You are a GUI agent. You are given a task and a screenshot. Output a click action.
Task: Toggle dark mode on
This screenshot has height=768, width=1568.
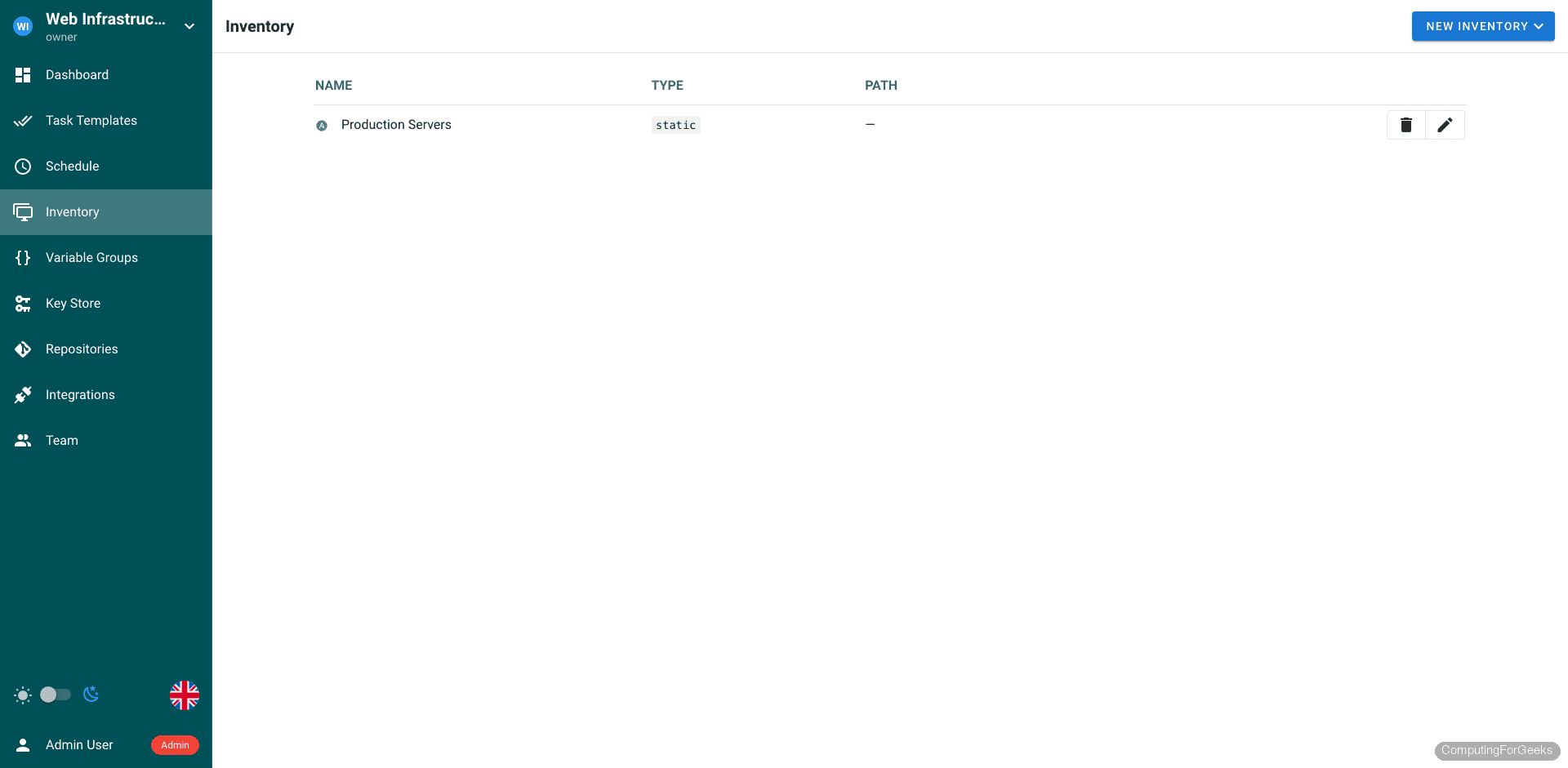55,695
